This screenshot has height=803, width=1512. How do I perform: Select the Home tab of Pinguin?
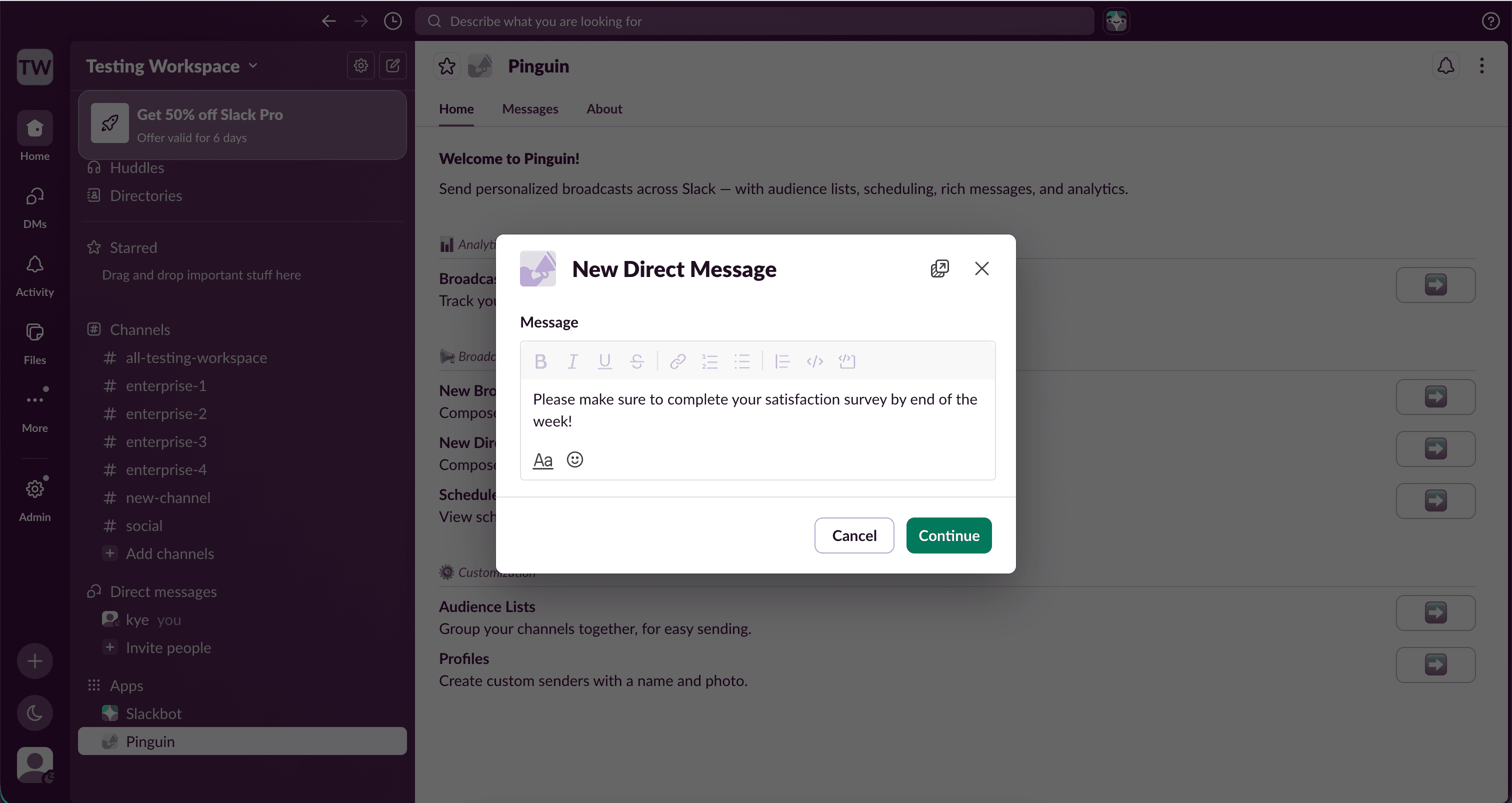(456, 109)
